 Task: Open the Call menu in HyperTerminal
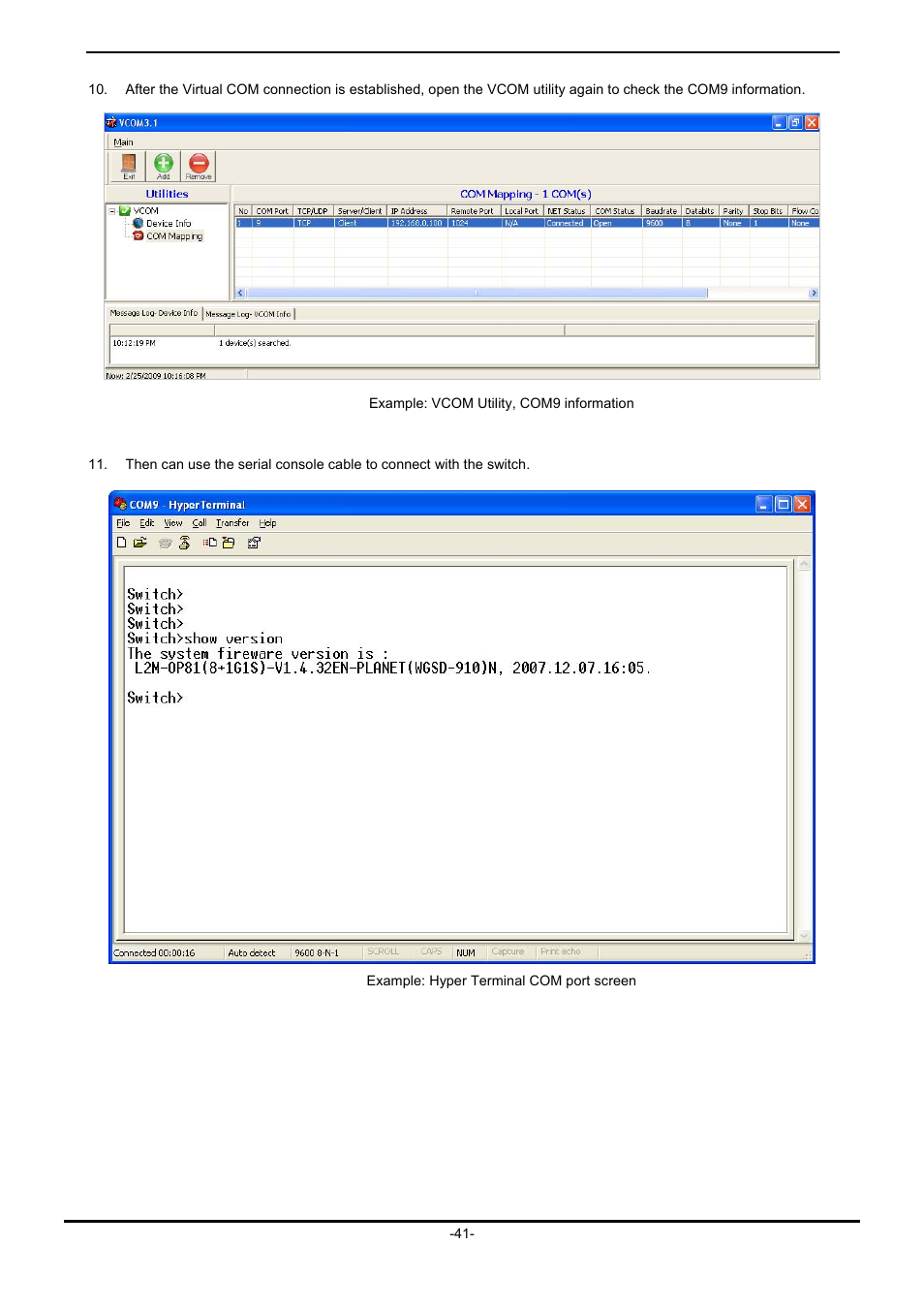point(200,523)
